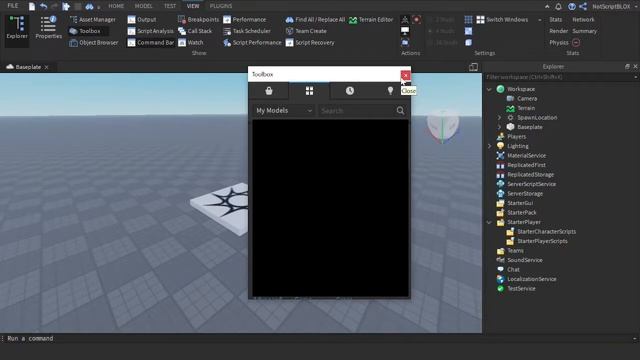
Task: Open notifications bell
Action: (558, 7)
